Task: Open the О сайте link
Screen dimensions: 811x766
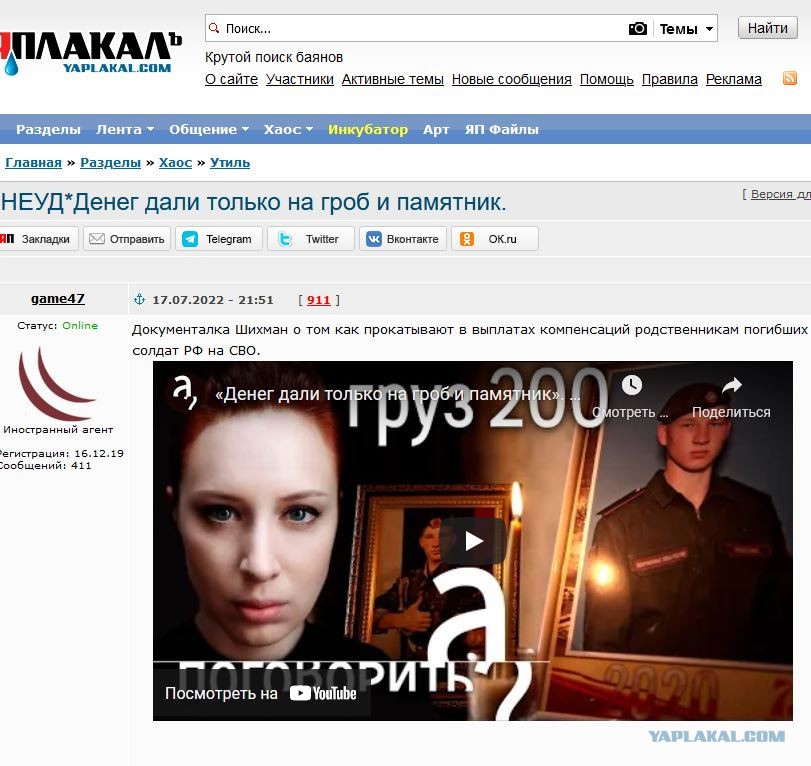Action: click(231, 79)
